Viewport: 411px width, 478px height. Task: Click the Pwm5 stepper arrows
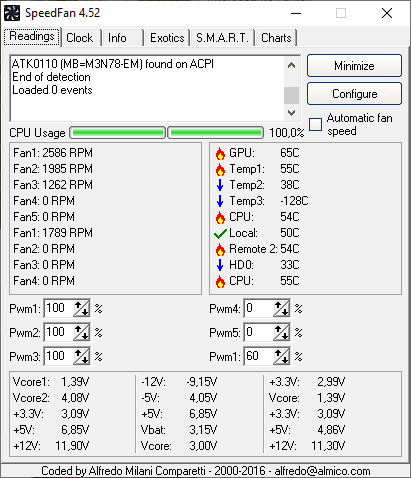click(x=282, y=332)
